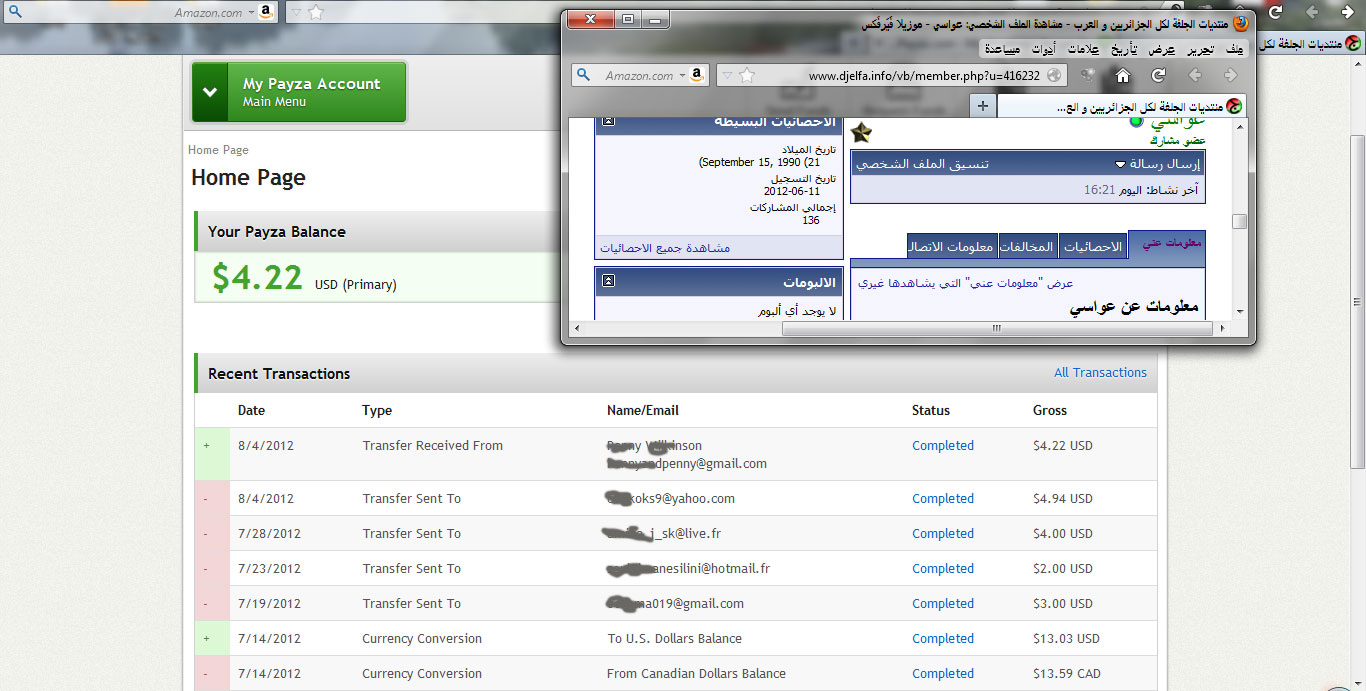Open All Transactions link on Payza page
Screen dimensions: 1366x691
[x=1100, y=372]
